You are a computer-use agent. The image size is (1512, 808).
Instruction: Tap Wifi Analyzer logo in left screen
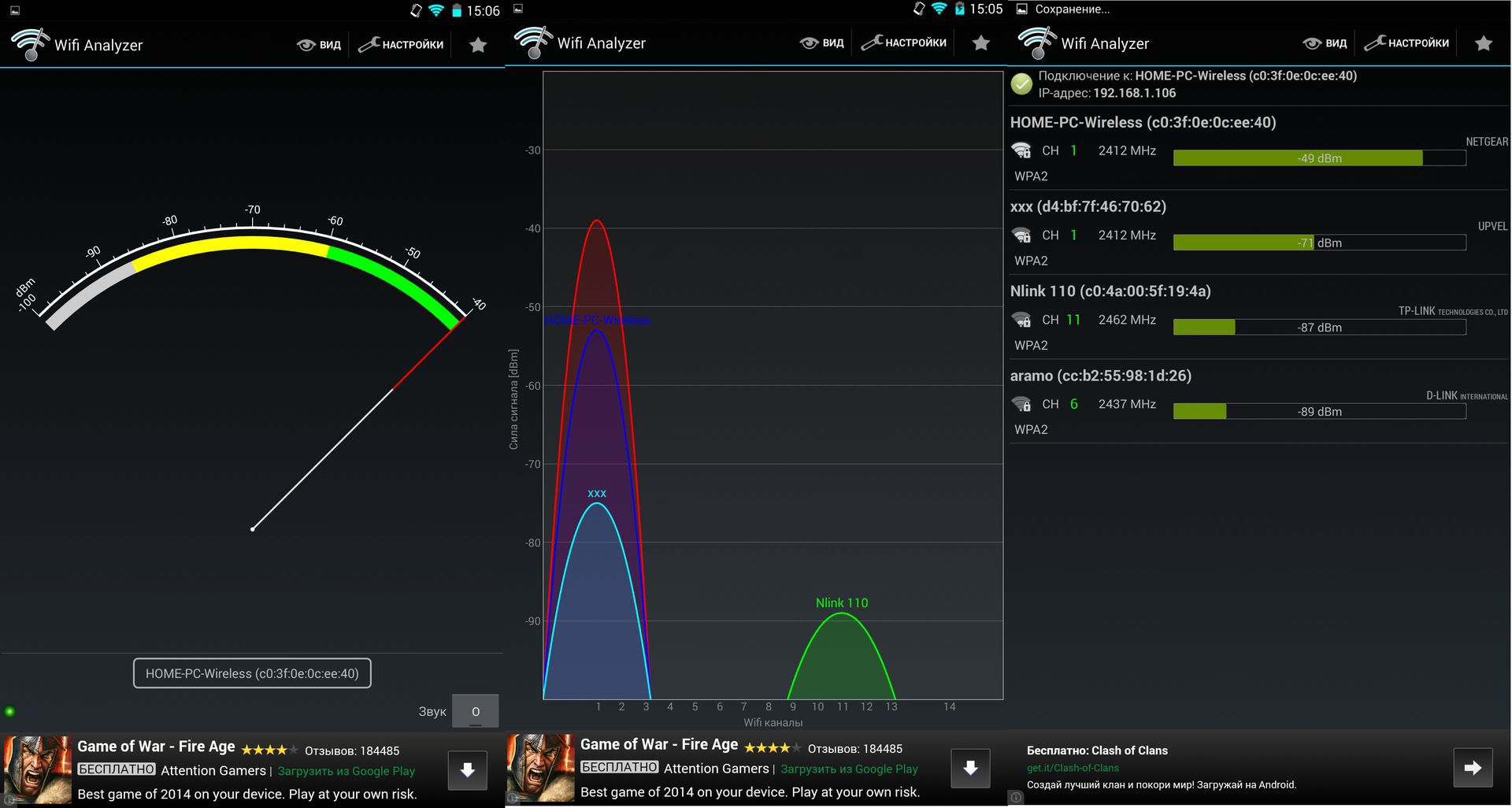point(31,44)
